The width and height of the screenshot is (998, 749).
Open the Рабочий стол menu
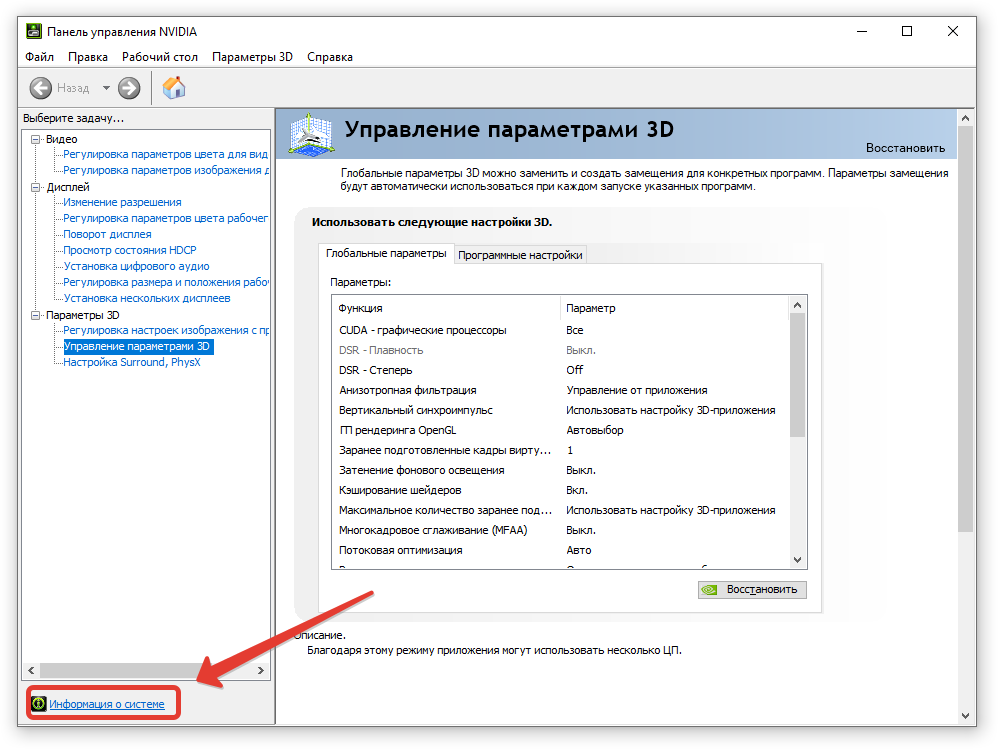pyautogui.click(x=160, y=57)
